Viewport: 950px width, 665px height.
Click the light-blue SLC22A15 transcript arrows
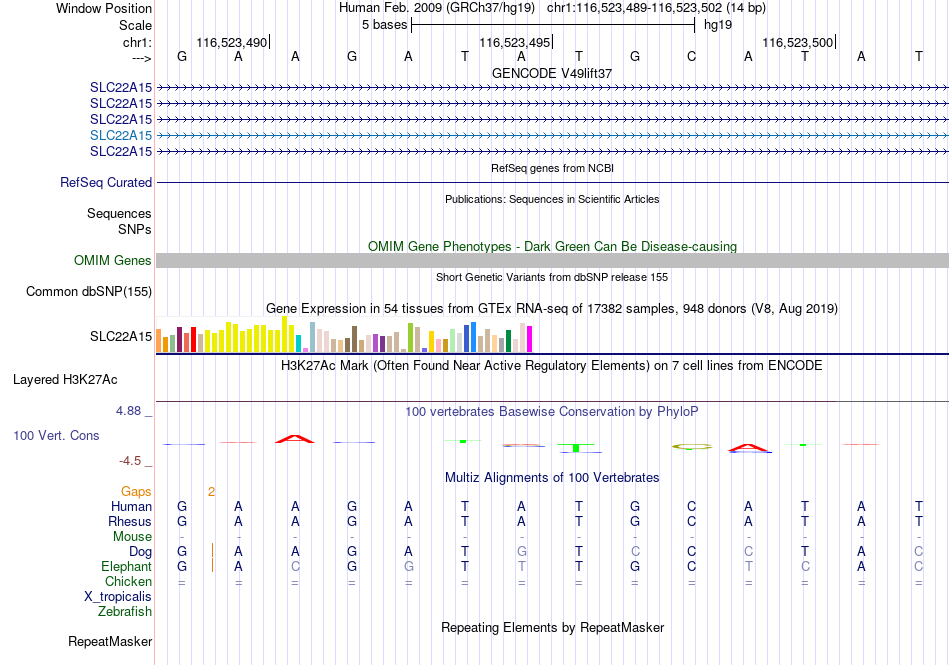click(552, 135)
